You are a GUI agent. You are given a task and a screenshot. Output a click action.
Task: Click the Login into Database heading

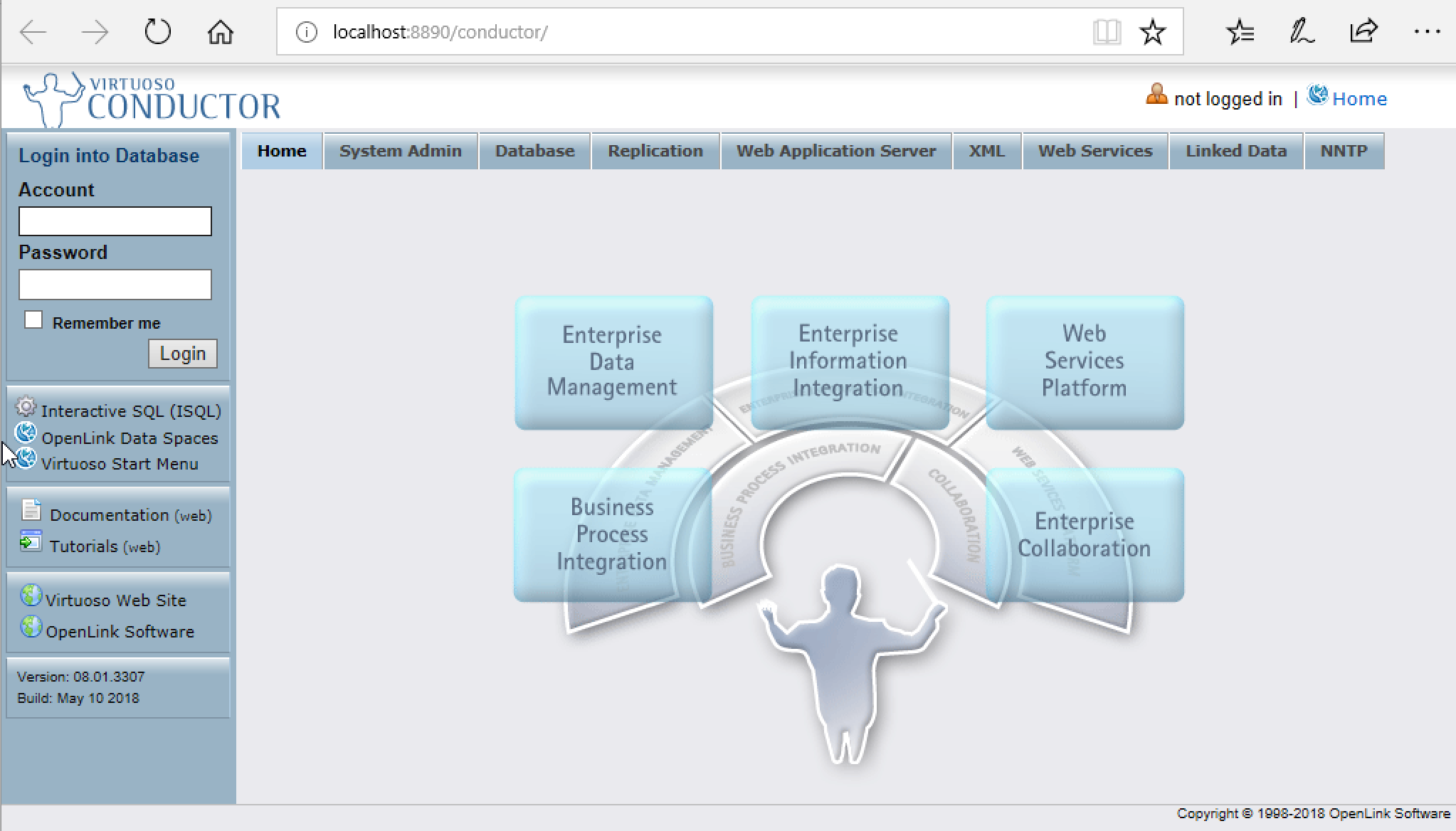click(x=109, y=156)
